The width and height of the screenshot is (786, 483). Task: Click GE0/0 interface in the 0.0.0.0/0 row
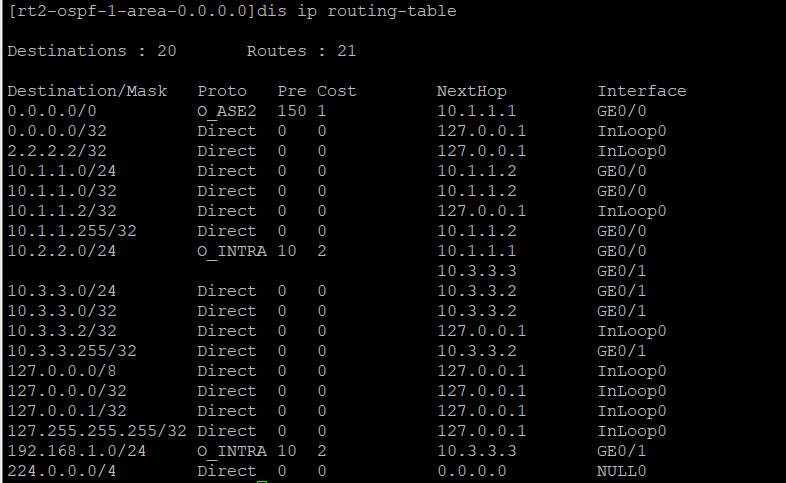pos(622,111)
